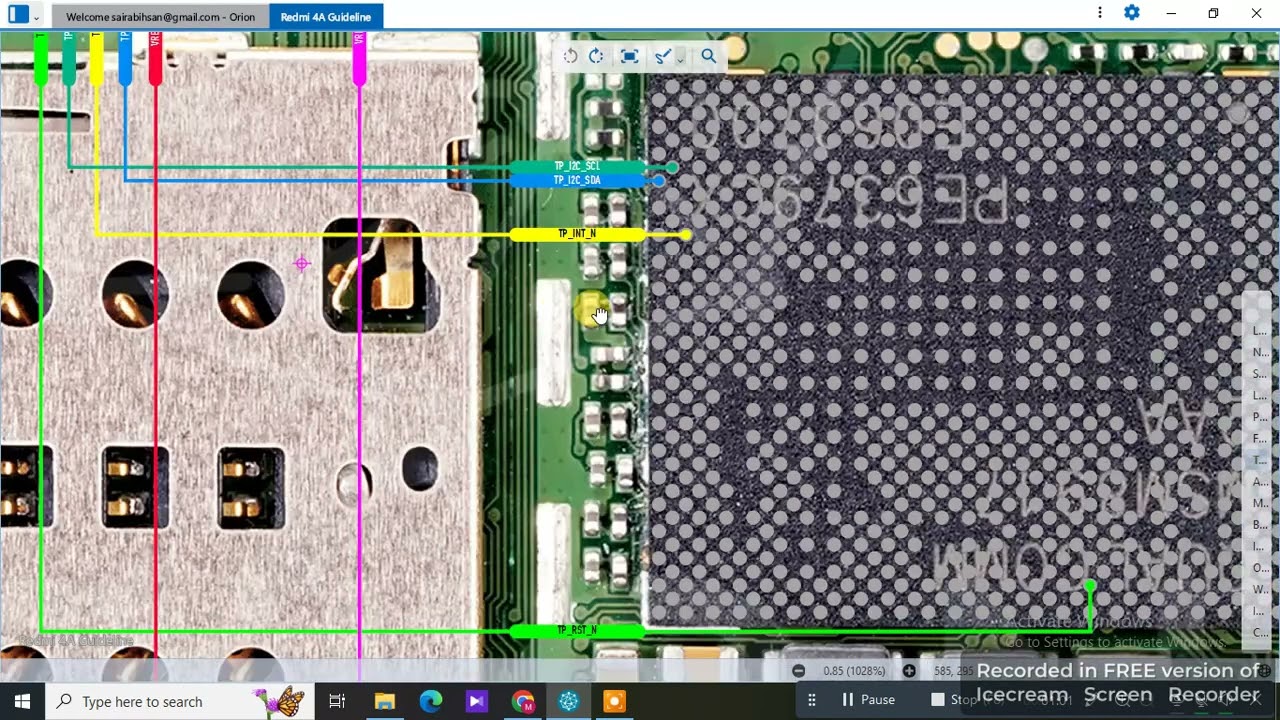Open the purple video app on taskbar
Image resolution: width=1280 pixels, height=720 pixels.
pos(477,701)
